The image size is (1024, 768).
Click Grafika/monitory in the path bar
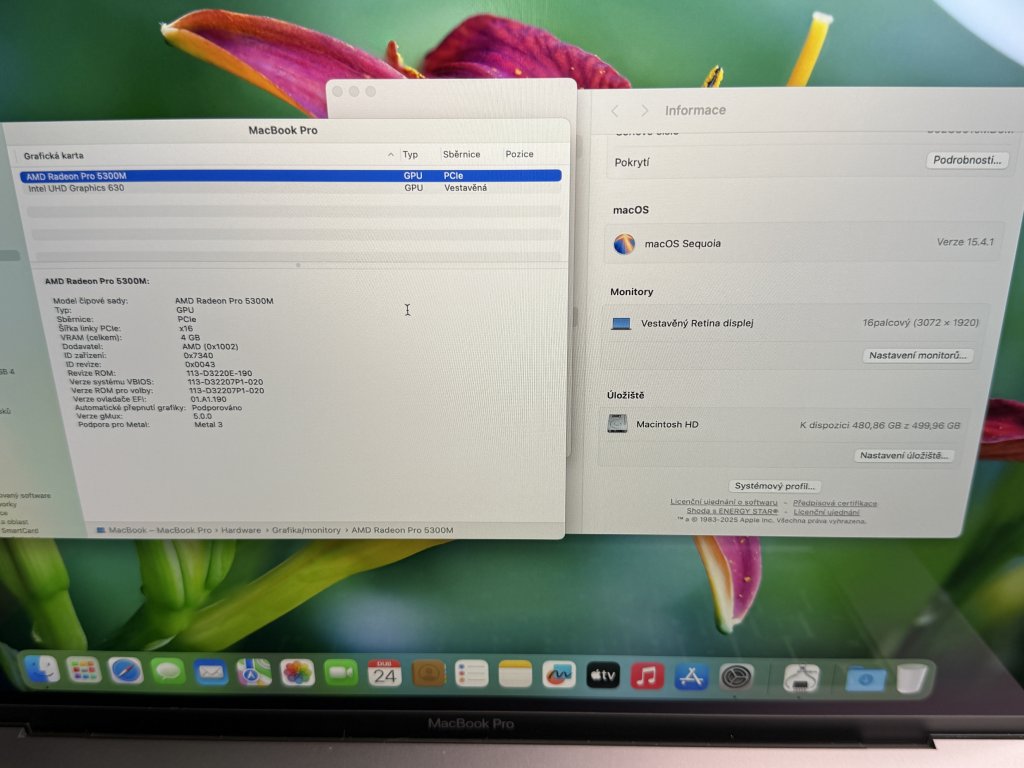tap(306, 530)
